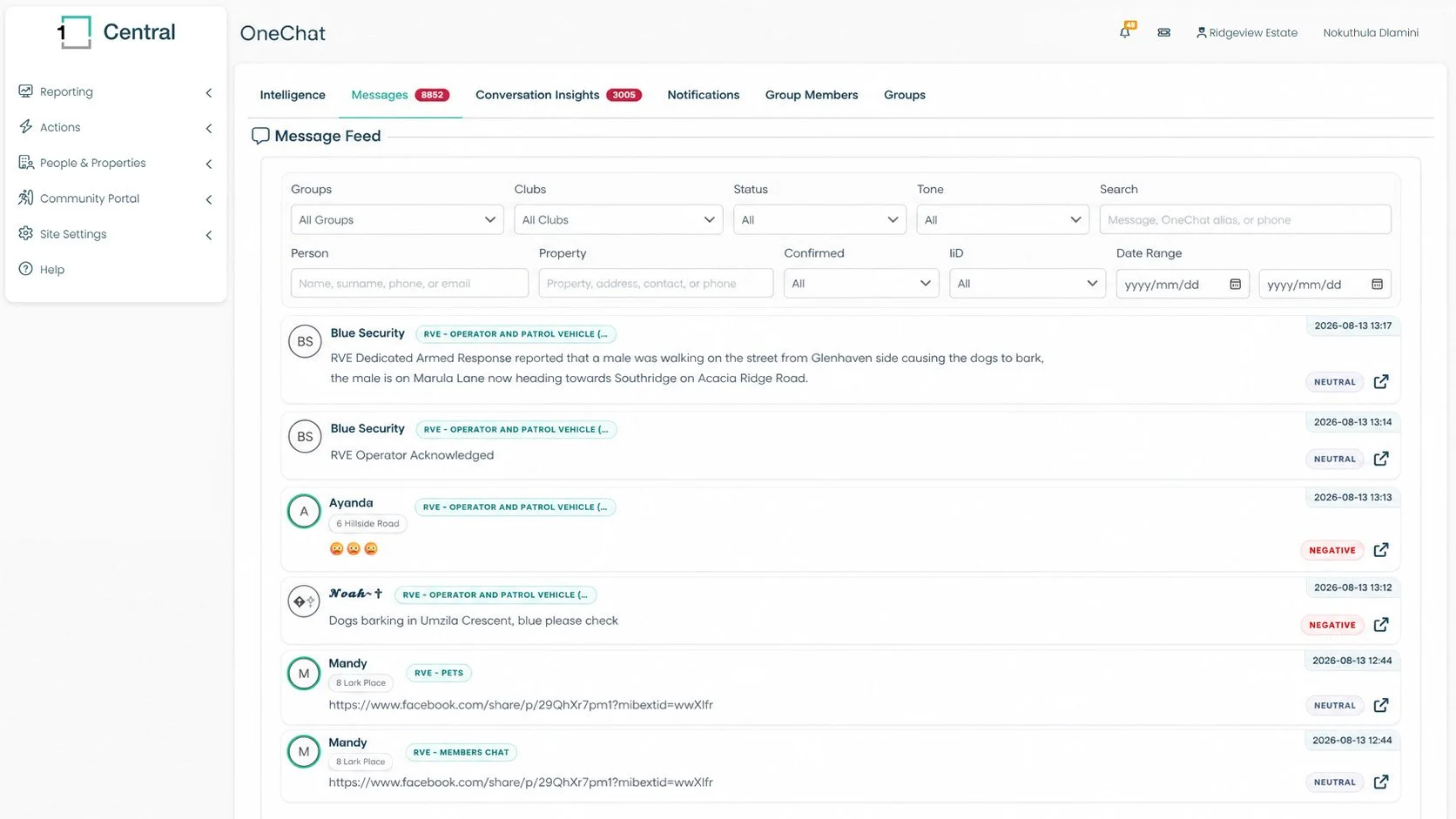The image size is (1456, 819).
Task: Open the end date calendar picker
Action: tap(1377, 285)
